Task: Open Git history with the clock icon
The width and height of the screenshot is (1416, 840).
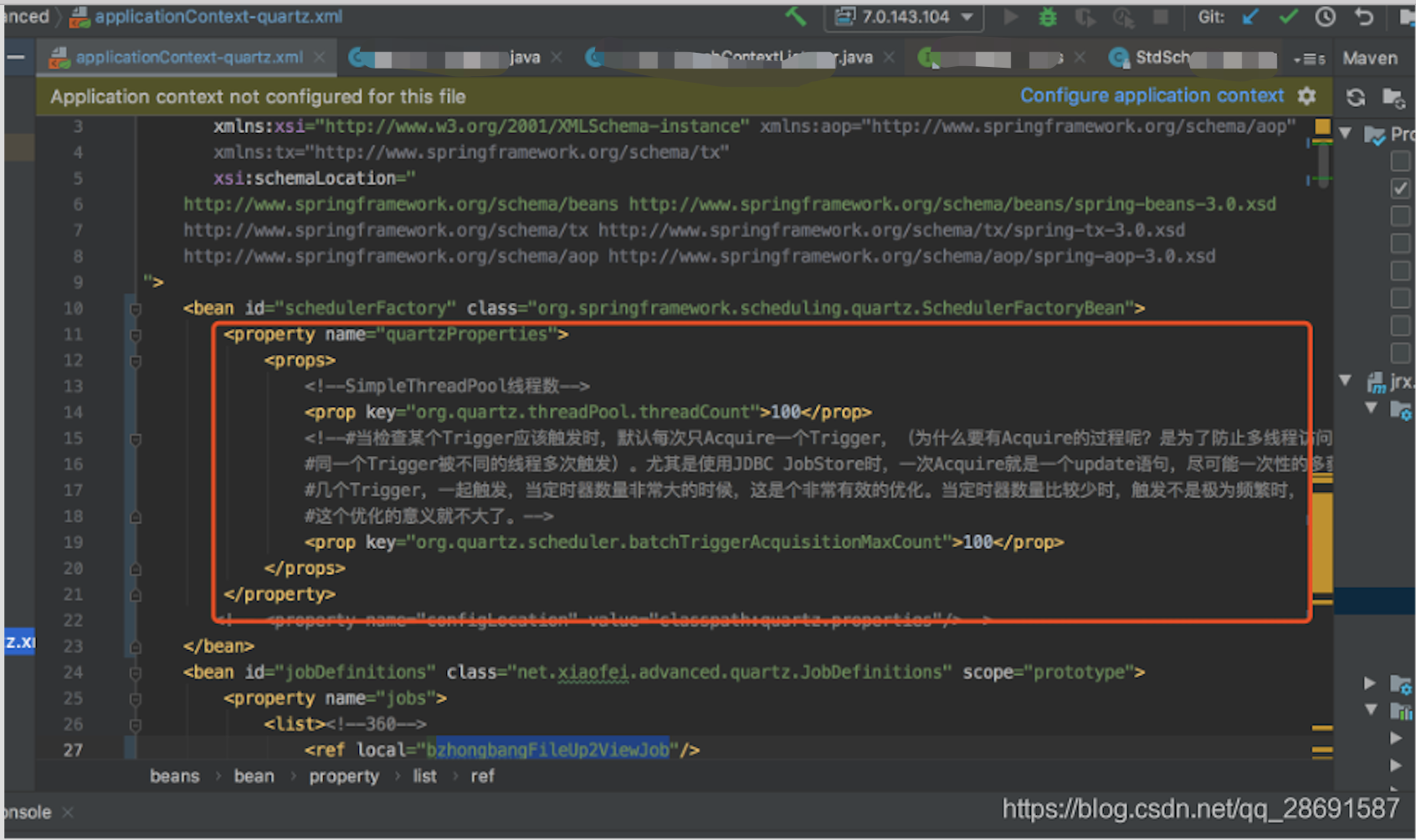Action: pyautogui.click(x=1325, y=17)
